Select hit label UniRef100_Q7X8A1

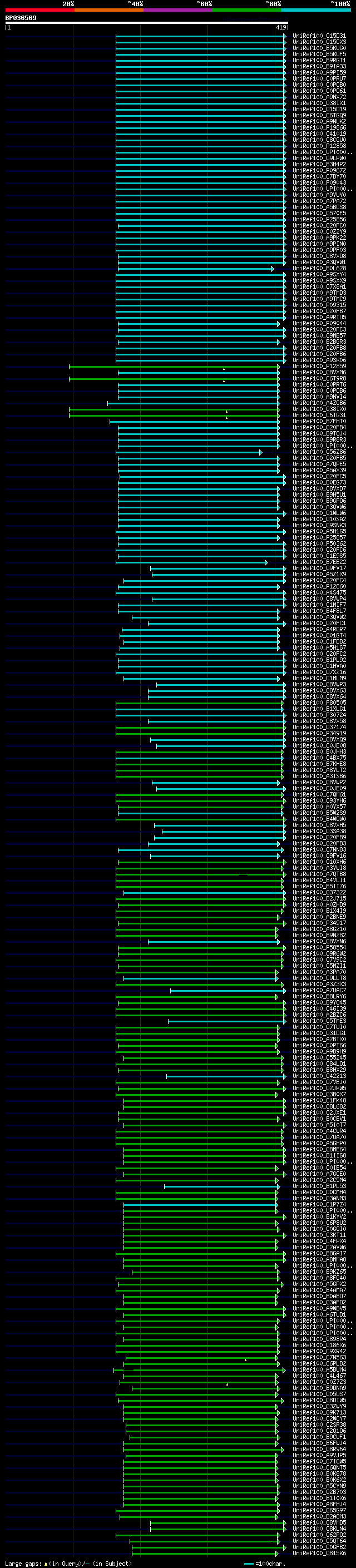pos(319,286)
